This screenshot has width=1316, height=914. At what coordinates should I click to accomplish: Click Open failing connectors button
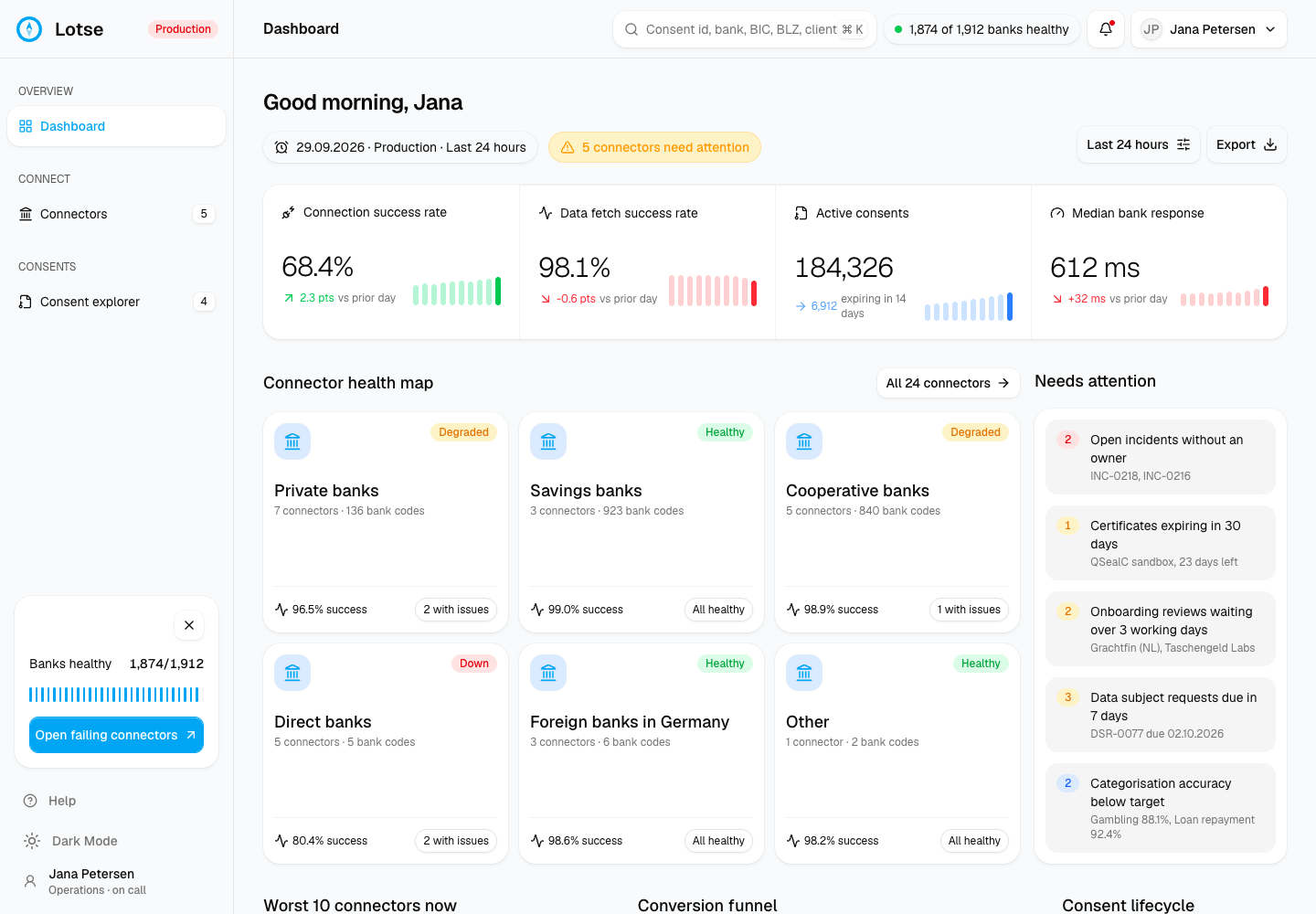click(116, 735)
